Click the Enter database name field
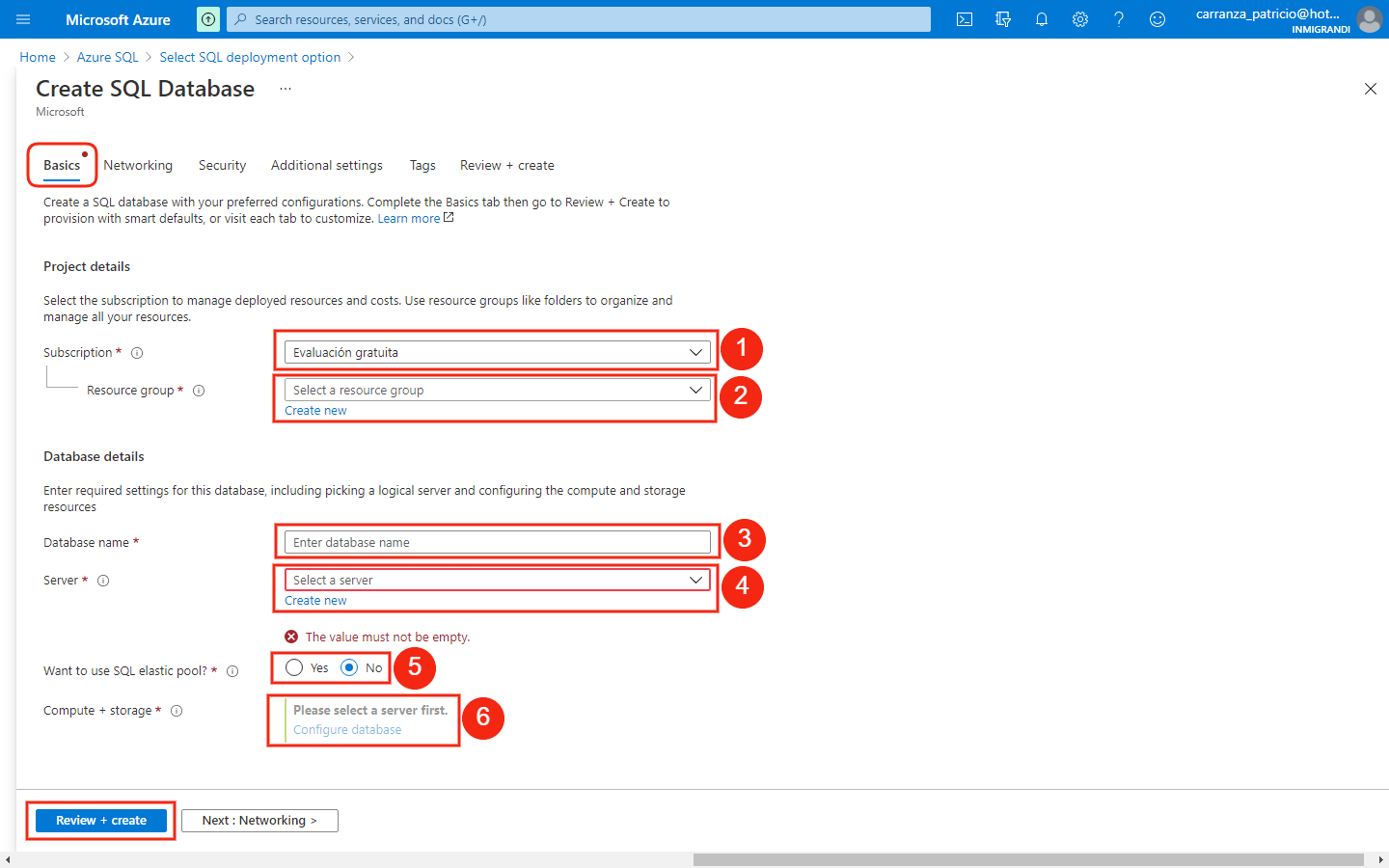The height and width of the screenshot is (868, 1389). coord(498,543)
